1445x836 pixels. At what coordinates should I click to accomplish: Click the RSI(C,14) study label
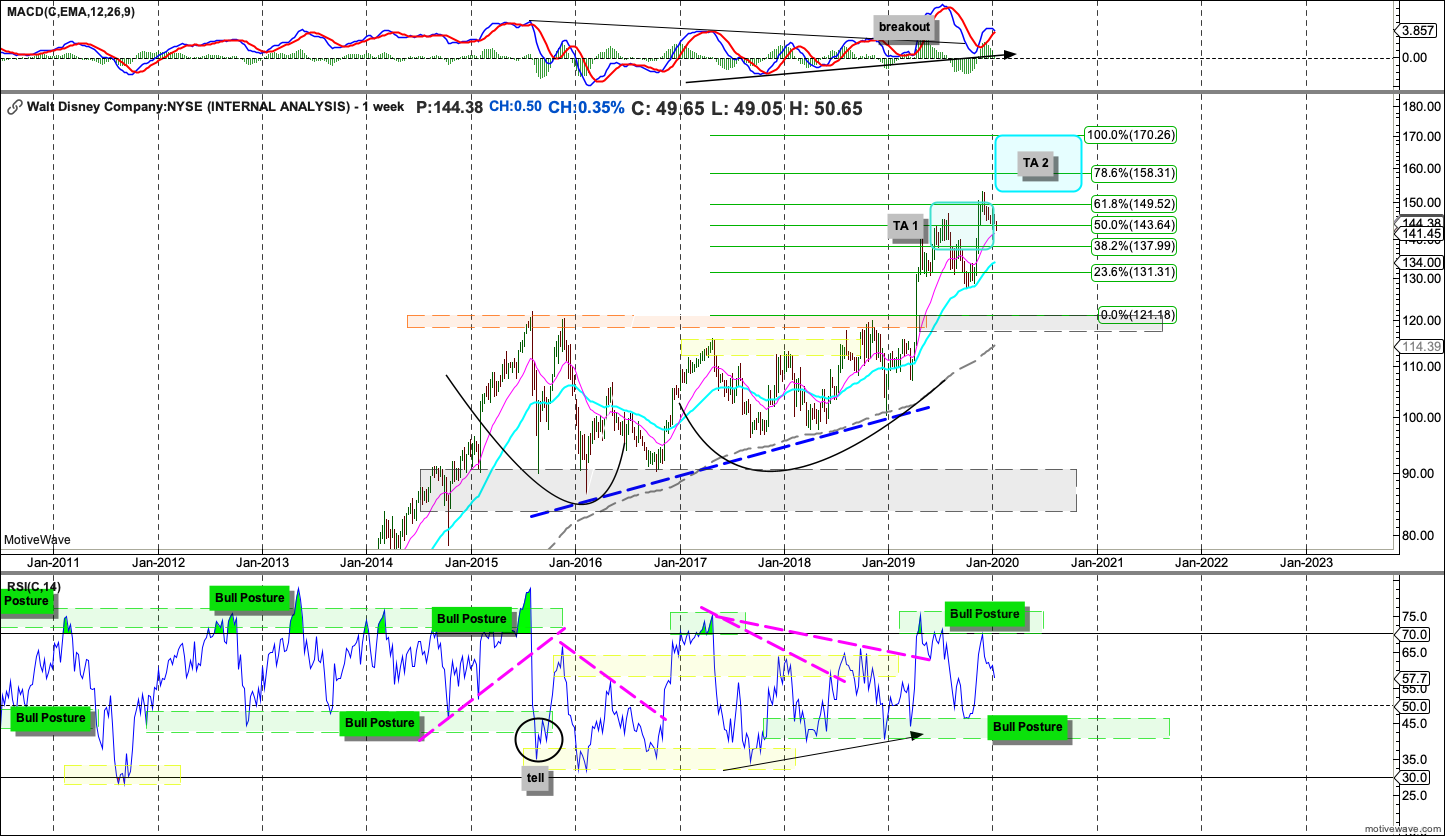point(35,585)
